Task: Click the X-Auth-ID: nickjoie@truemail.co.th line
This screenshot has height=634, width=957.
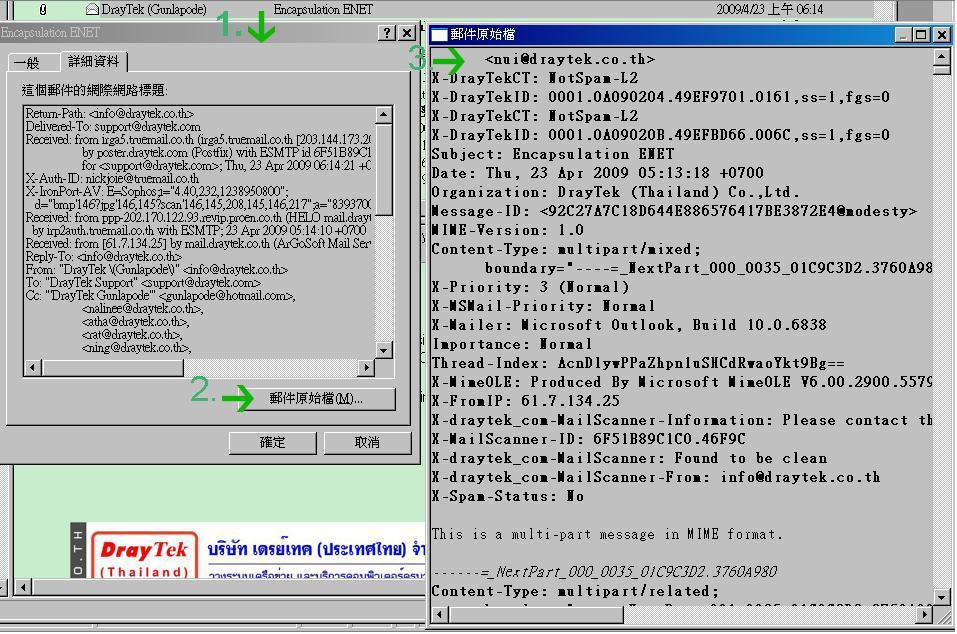Action: click(112, 178)
